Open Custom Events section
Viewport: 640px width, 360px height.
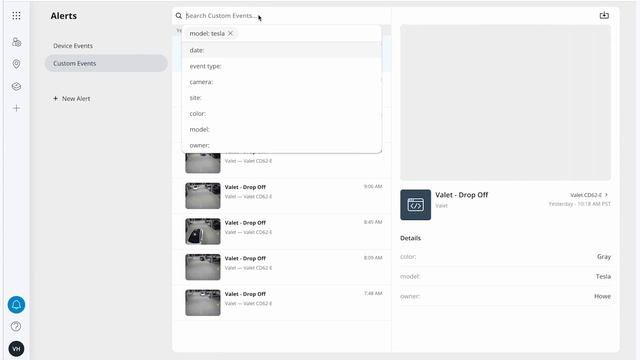[106, 63]
